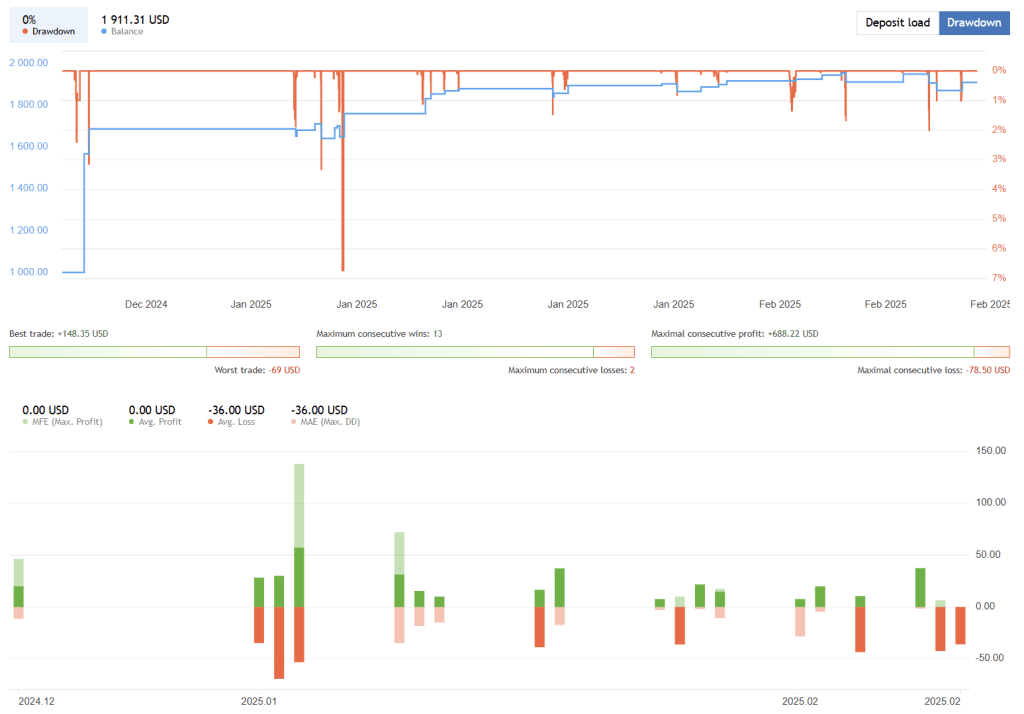Click the Best trade progress bar

153,352
